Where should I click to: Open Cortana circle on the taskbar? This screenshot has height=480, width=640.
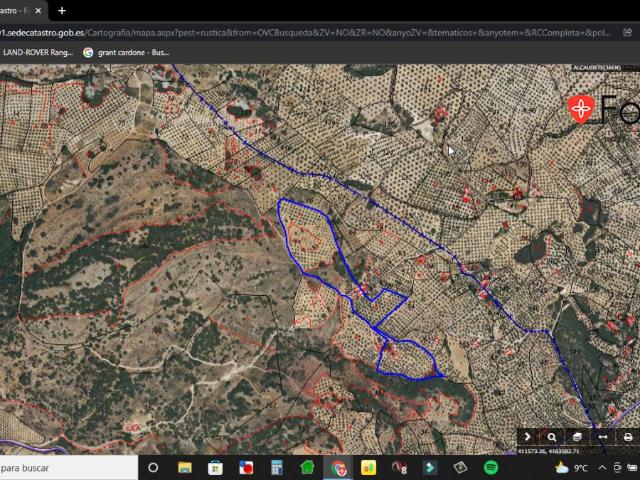pos(153,467)
